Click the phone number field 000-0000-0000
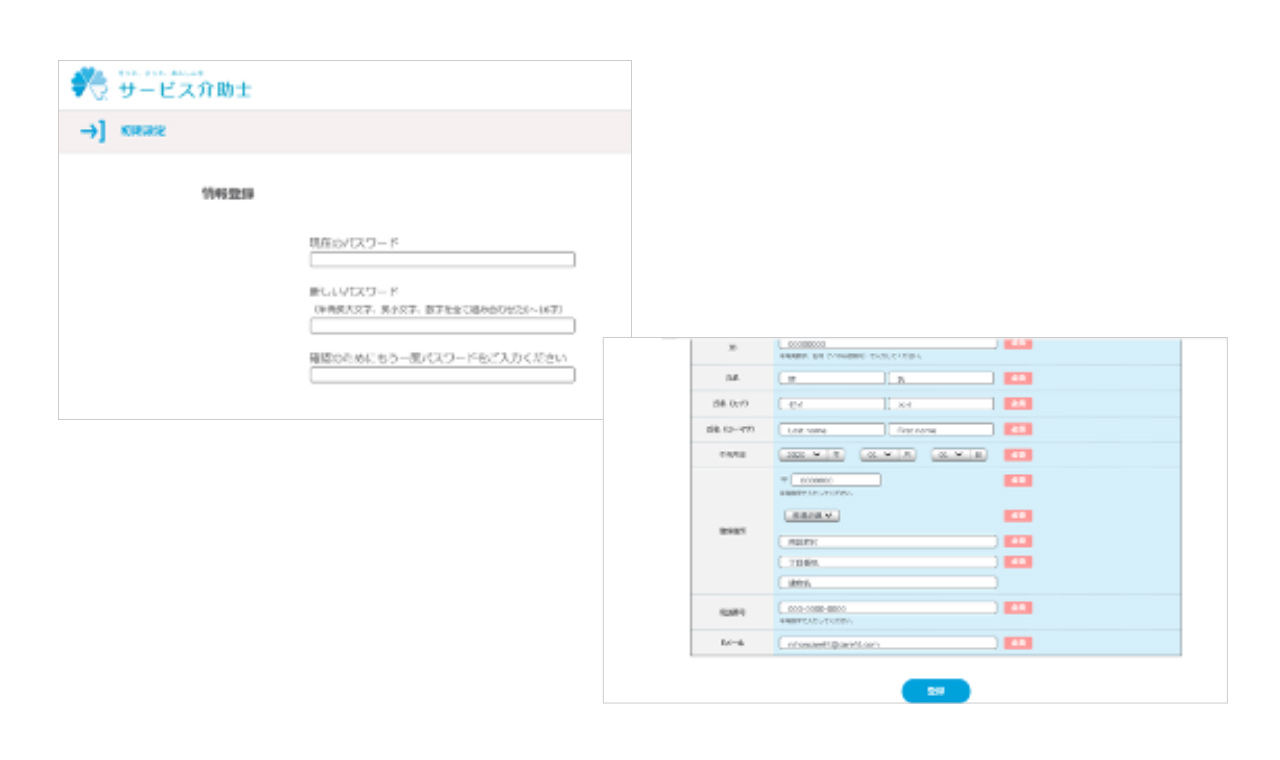 tap(888, 608)
